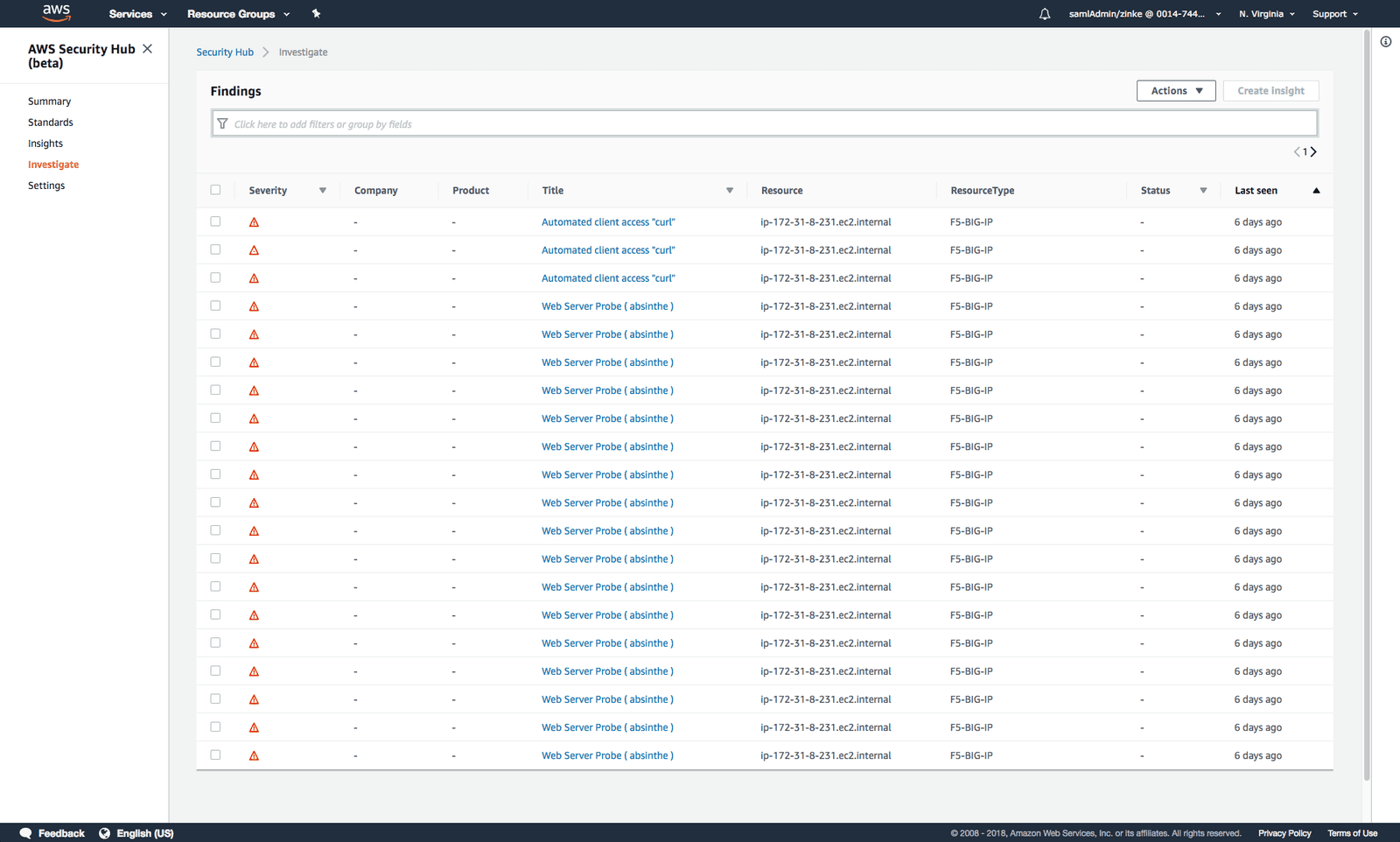The height and width of the screenshot is (842, 1400).
Task: Click the Feedback speech bubble icon
Action: click(x=25, y=832)
